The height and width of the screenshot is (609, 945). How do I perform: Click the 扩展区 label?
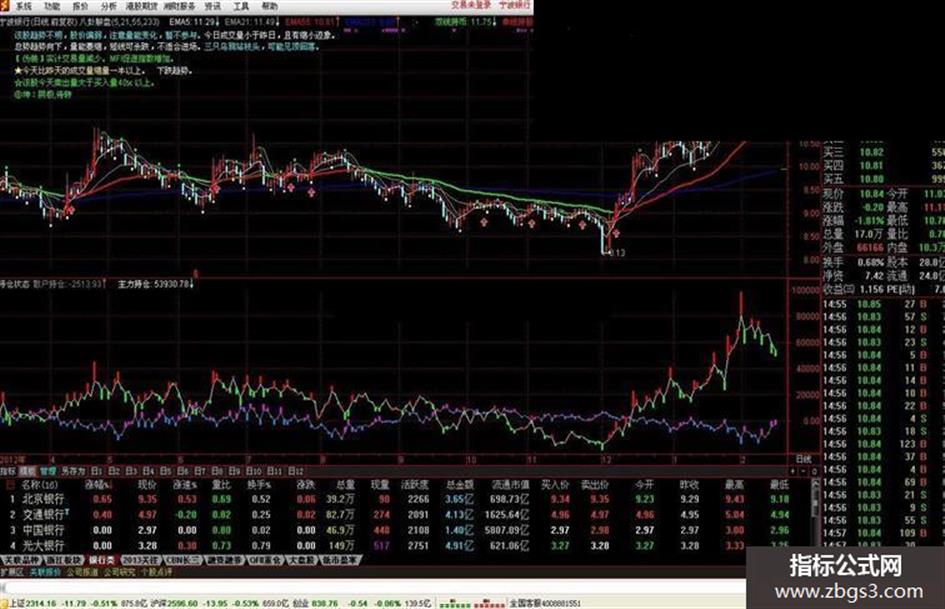coord(11,572)
